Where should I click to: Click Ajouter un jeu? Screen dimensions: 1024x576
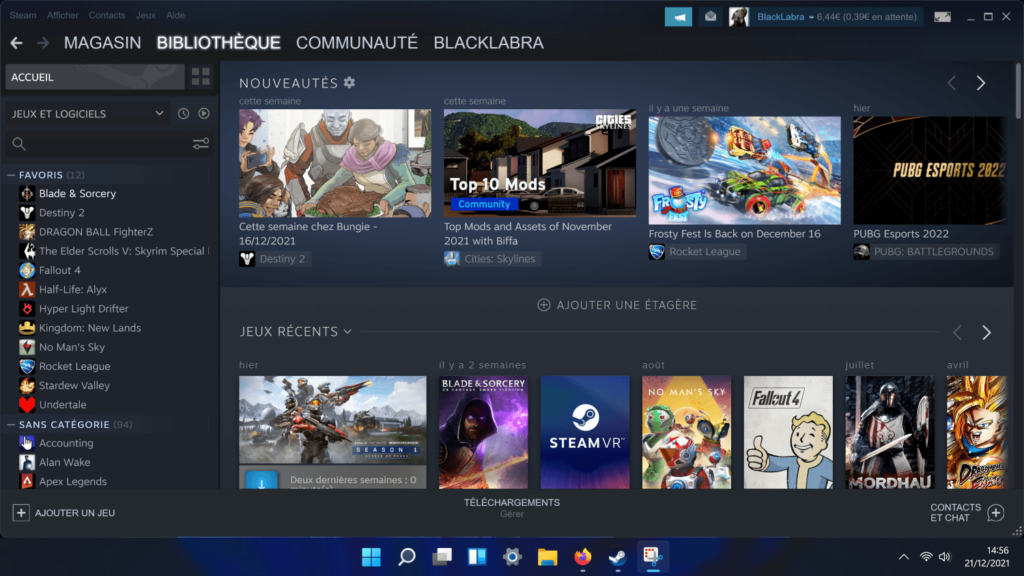coord(64,513)
